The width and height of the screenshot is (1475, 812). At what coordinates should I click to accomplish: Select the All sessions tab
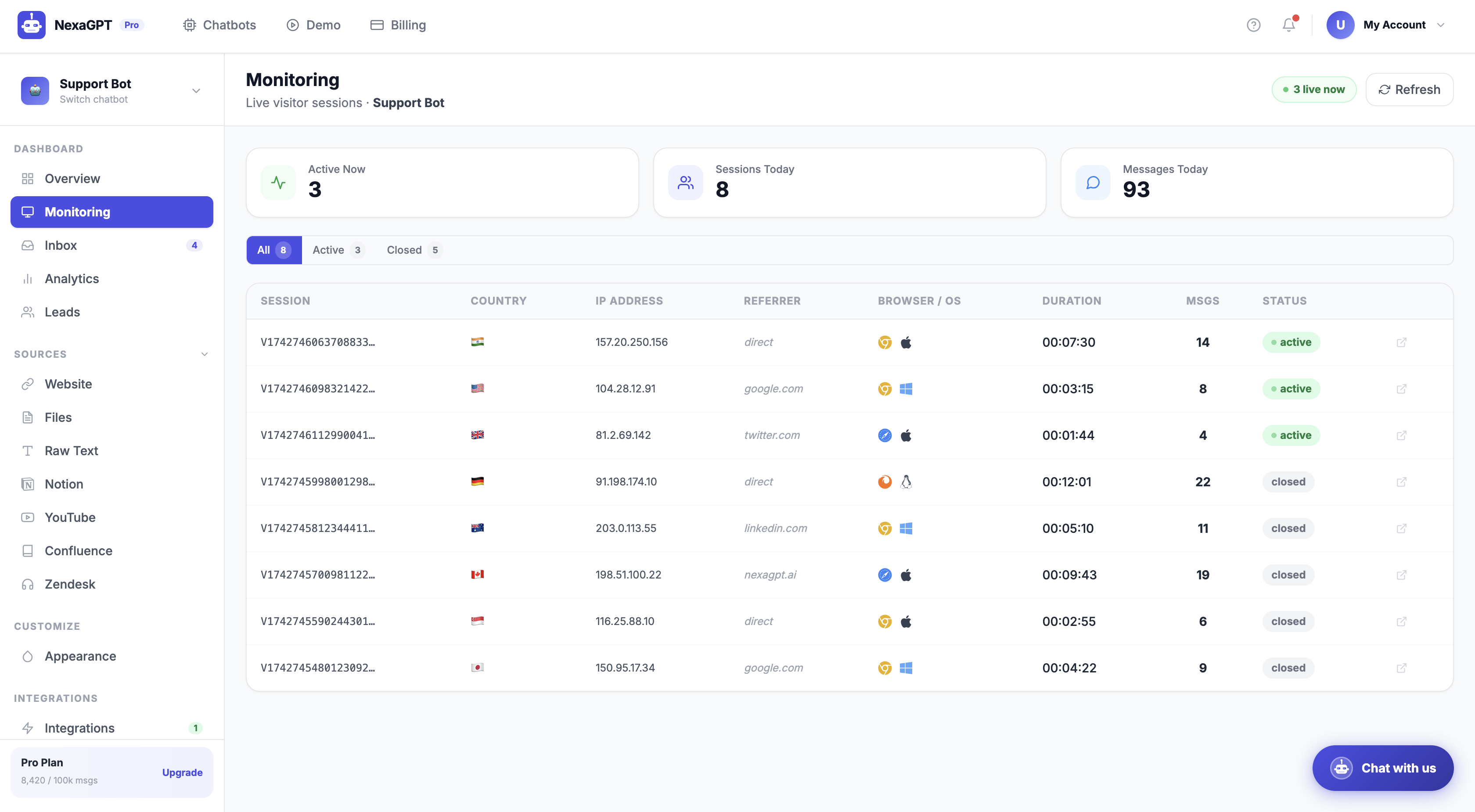[x=274, y=250]
